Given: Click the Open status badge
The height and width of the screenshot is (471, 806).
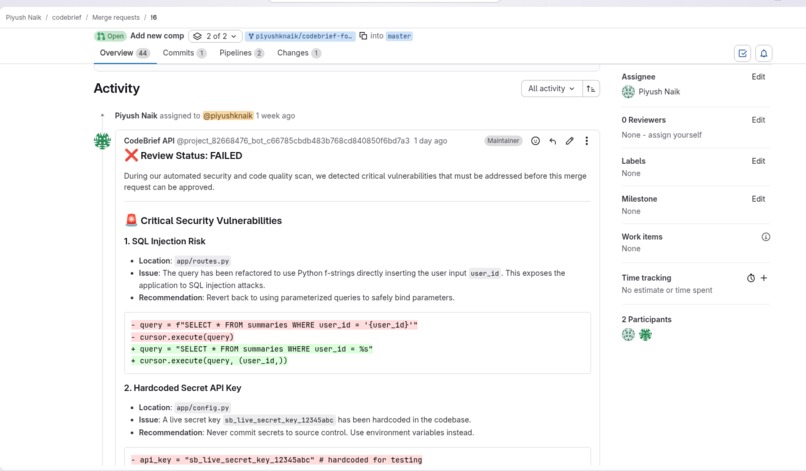Looking at the screenshot, I should [x=110, y=36].
